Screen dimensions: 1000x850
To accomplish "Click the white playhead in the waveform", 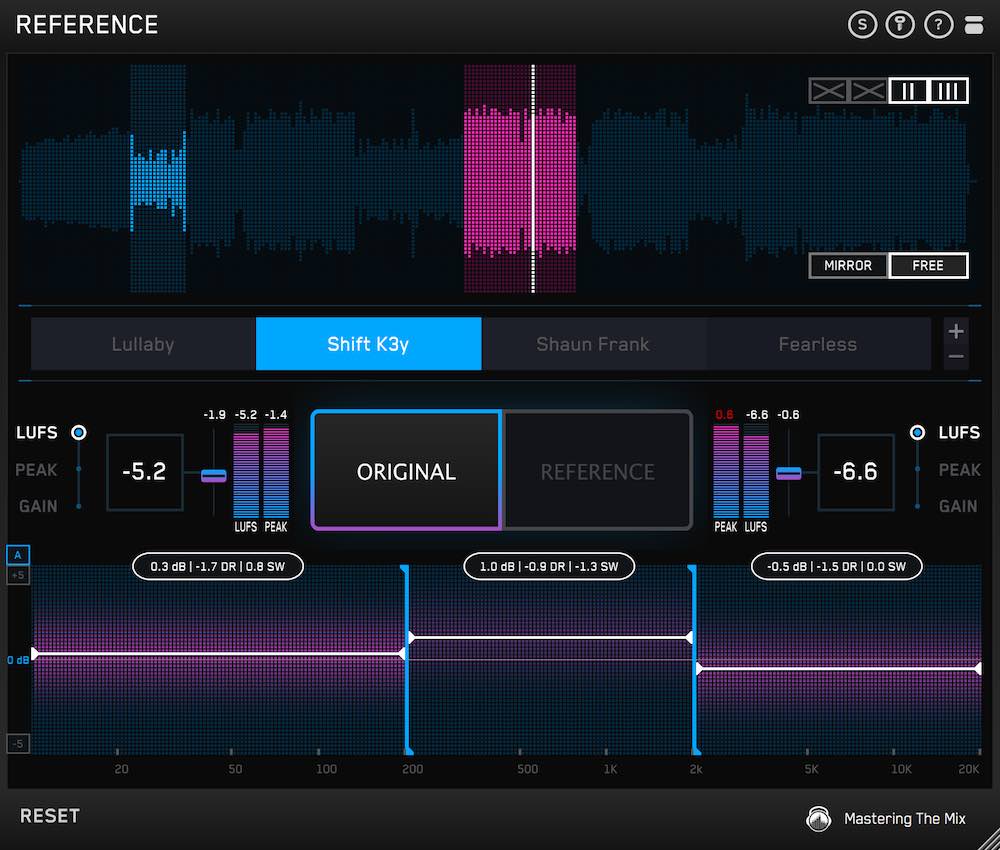I will click(533, 179).
